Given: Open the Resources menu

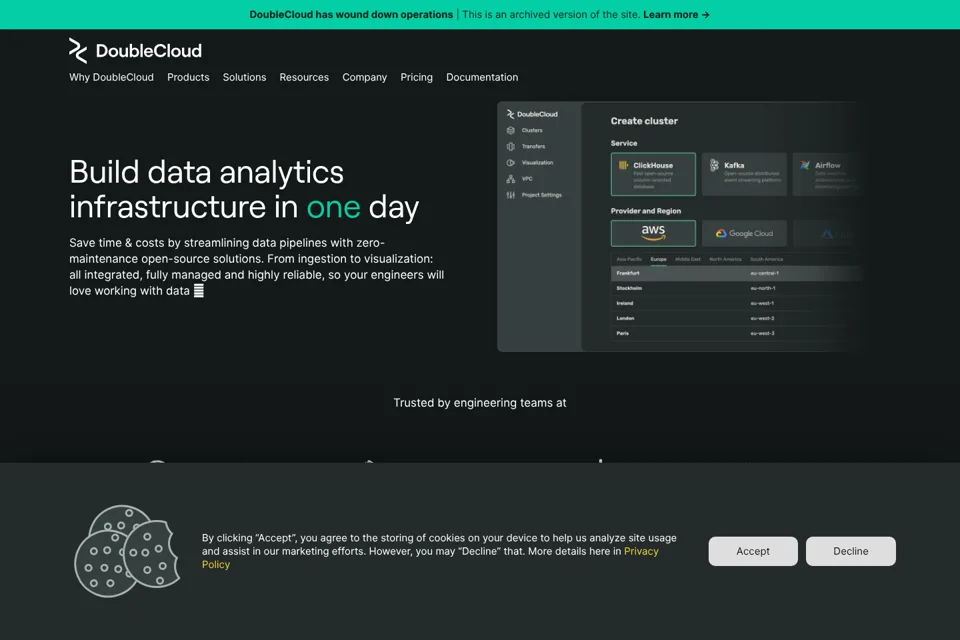Looking at the screenshot, I should pyautogui.click(x=304, y=77).
